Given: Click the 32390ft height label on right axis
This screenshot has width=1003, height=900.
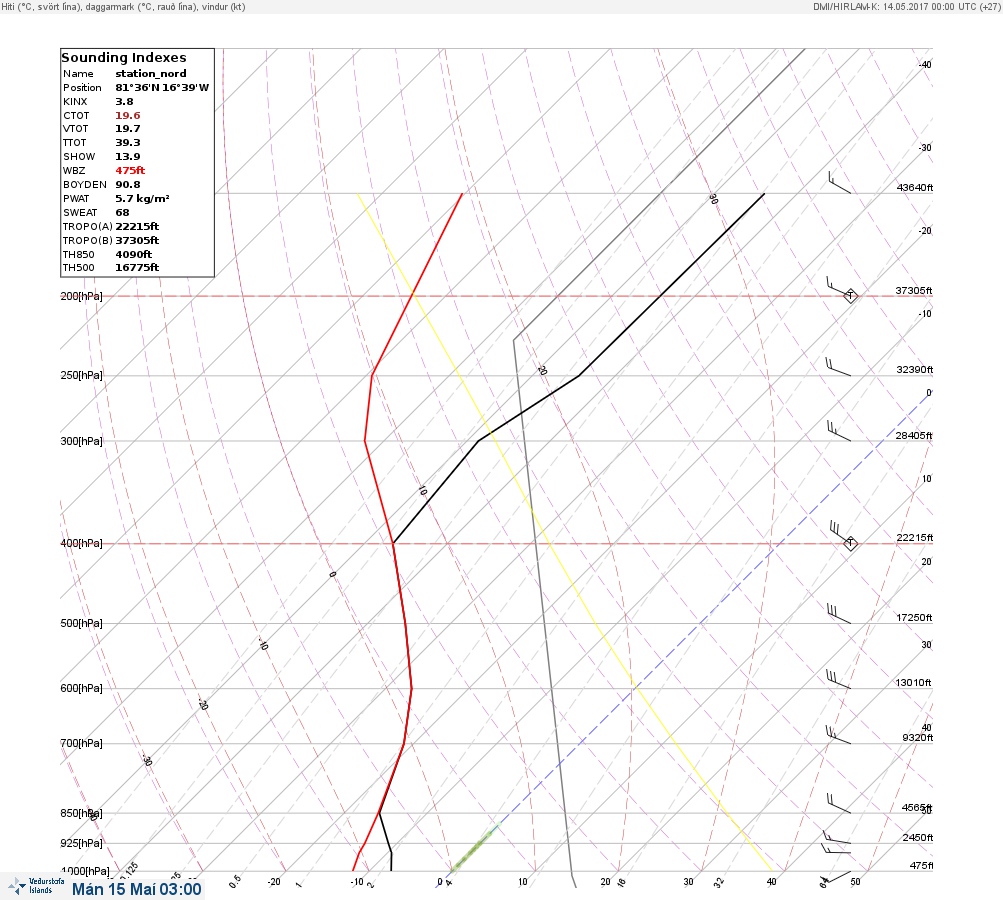Looking at the screenshot, I should (x=915, y=370).
